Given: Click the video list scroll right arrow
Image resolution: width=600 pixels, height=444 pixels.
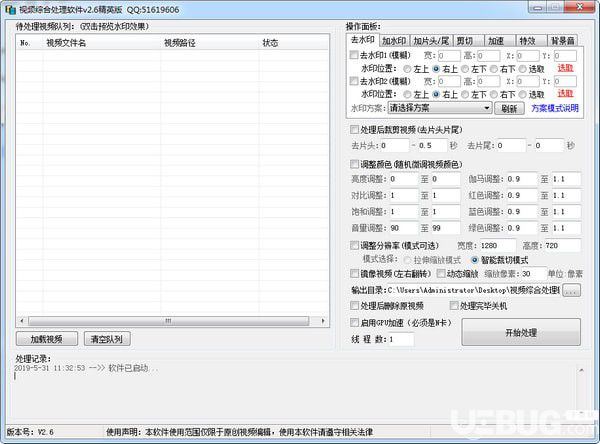Looking at the screenshot, I should (x=323, y=321).
